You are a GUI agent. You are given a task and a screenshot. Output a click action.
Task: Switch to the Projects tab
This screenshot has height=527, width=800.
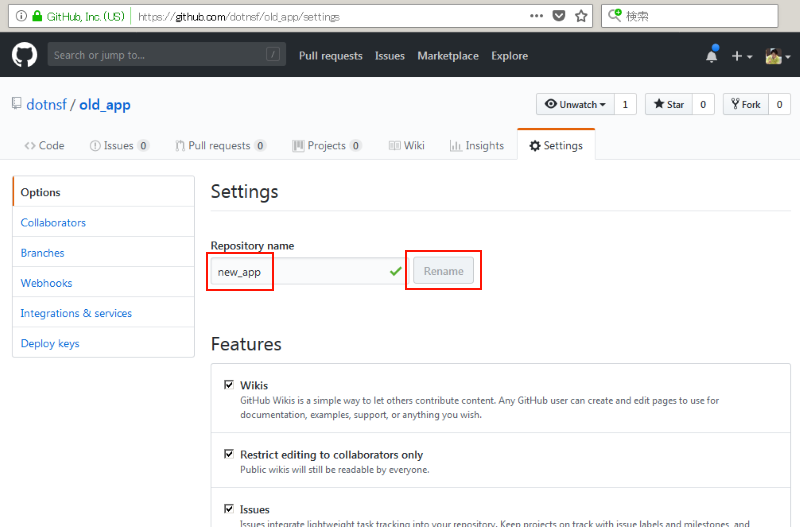click(x=327, y=145)
